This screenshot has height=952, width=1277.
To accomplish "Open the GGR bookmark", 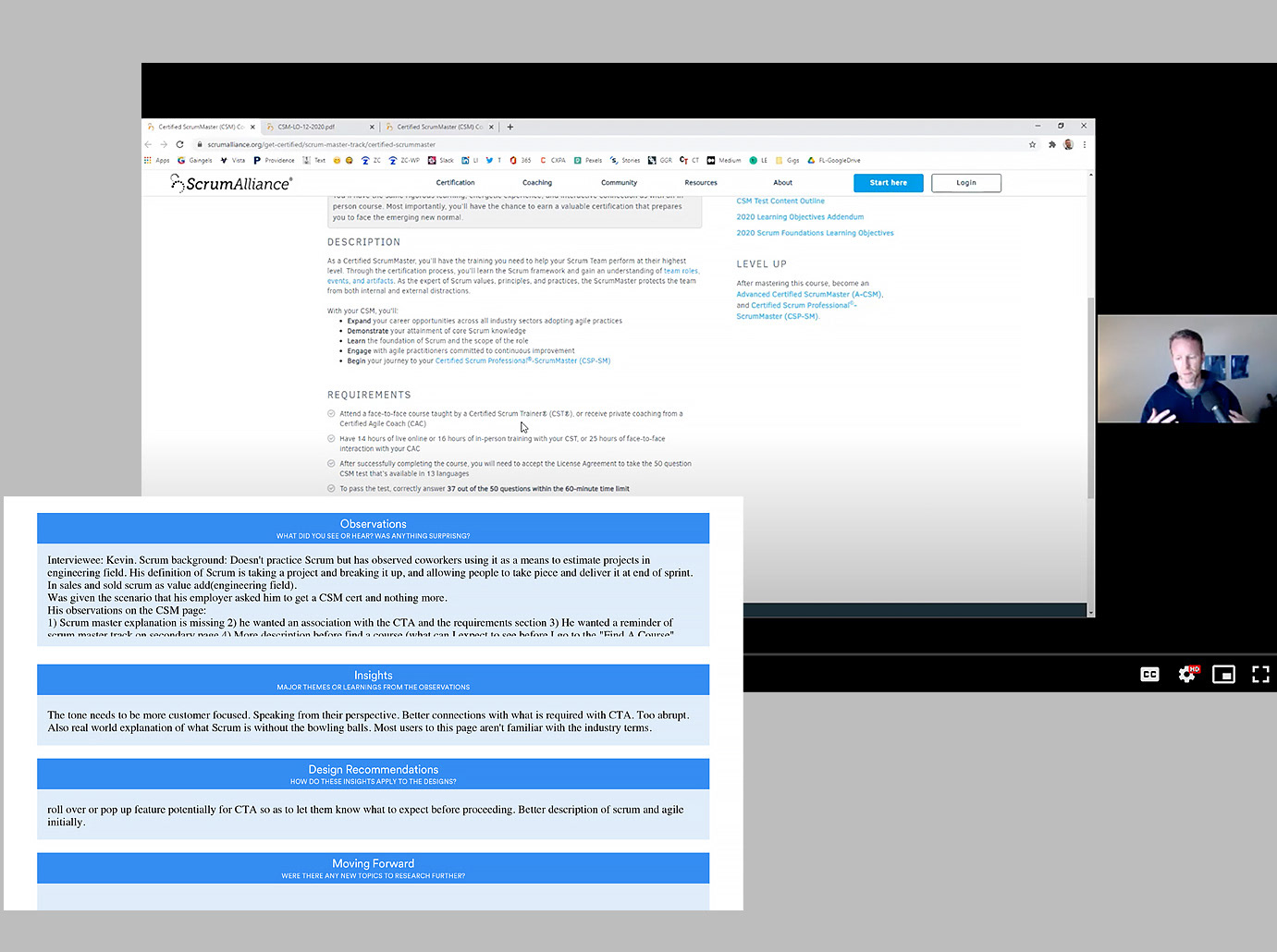I will pos(660,160).
